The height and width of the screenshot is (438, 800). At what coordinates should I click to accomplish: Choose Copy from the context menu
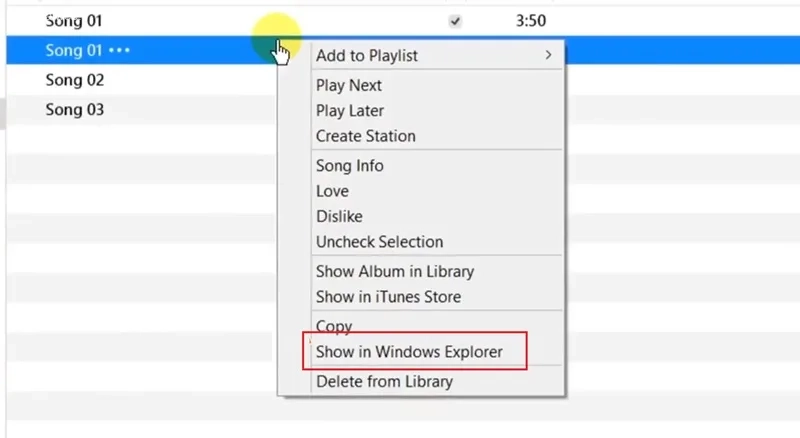click(x=437, y=326)
